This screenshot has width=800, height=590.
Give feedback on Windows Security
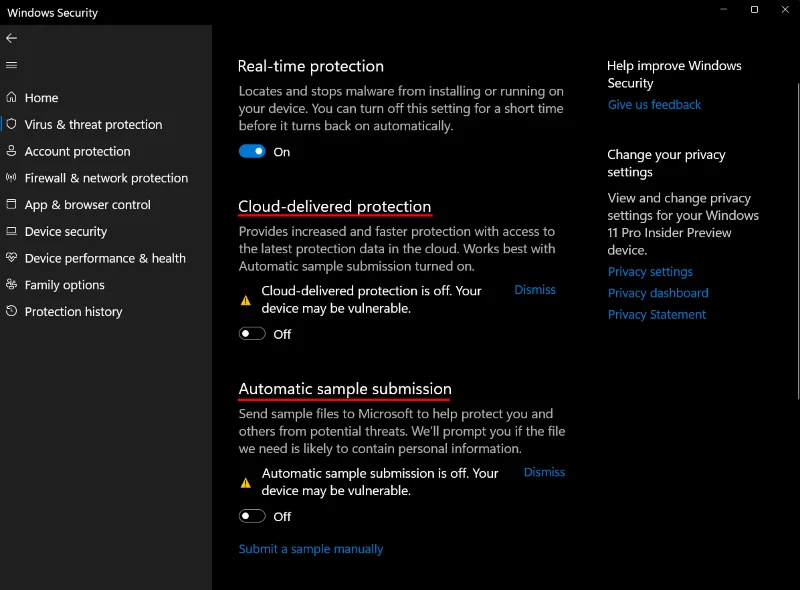pyautogui.click(x=654, y=104)
